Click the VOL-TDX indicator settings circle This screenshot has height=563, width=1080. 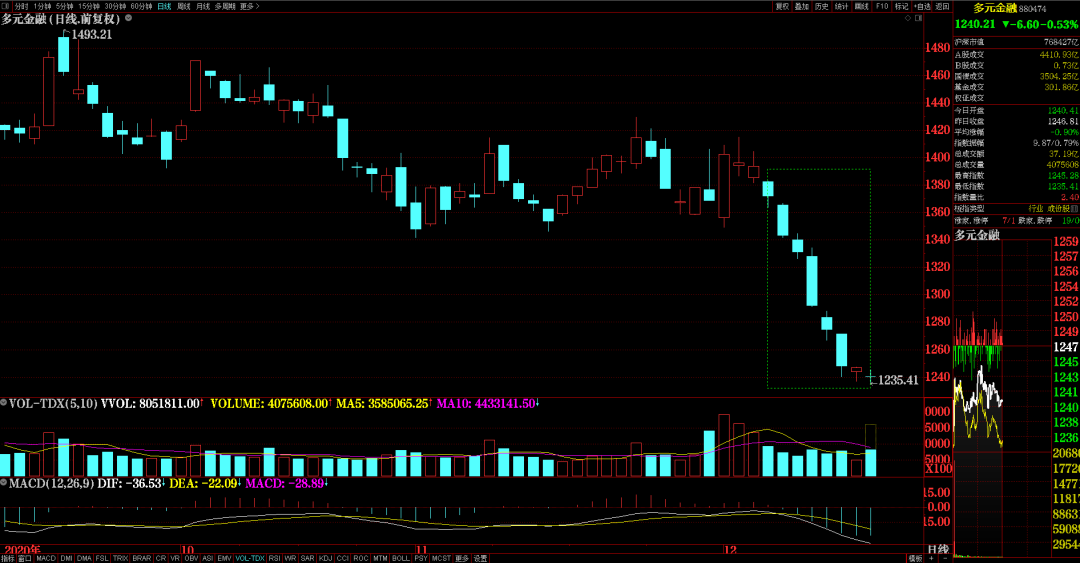(4, 403)
